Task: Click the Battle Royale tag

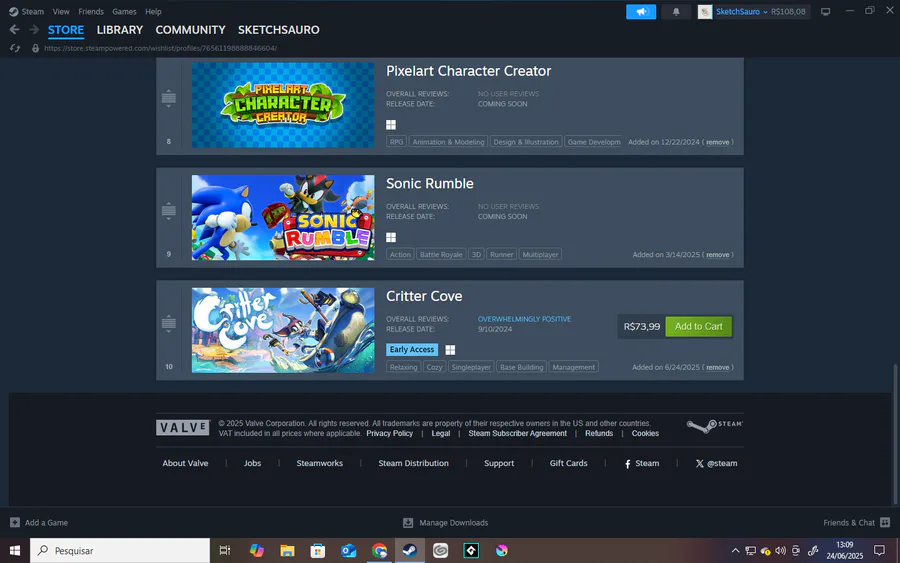Action: (x=441, y=254)
